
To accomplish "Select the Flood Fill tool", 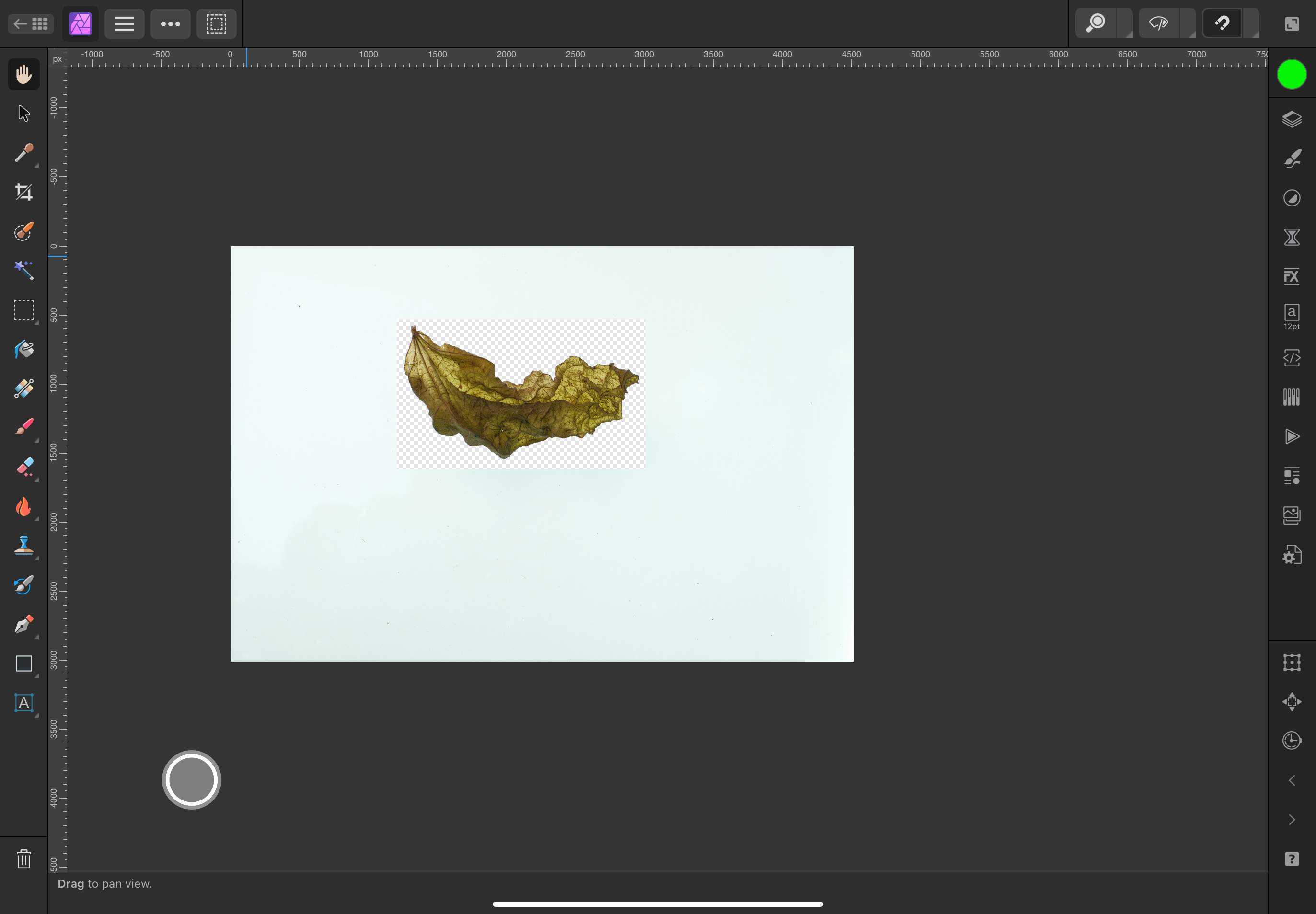I will click(x=23, y=349).
